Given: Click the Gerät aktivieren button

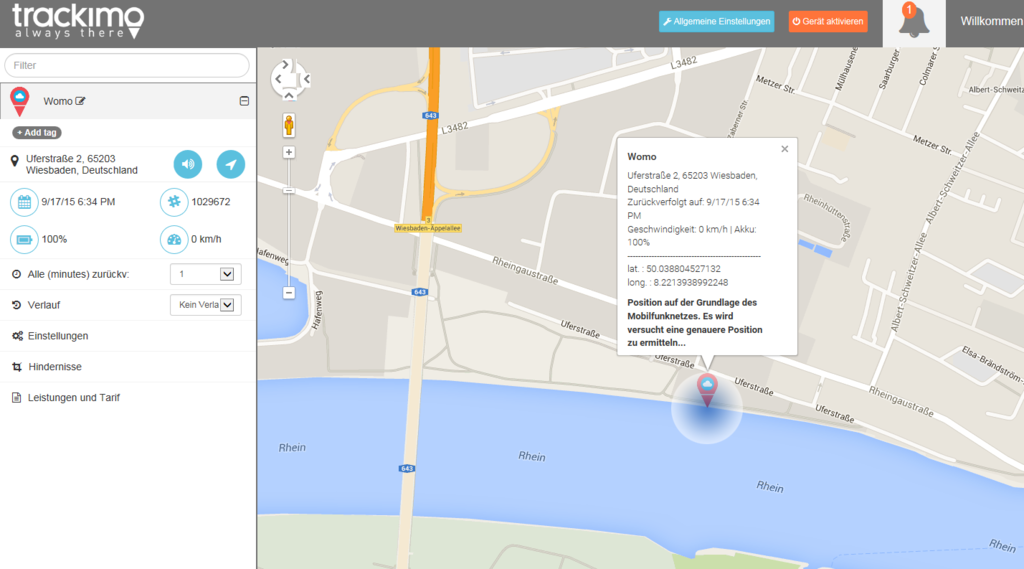Looking at the screenshot, I should pos(827,21).
